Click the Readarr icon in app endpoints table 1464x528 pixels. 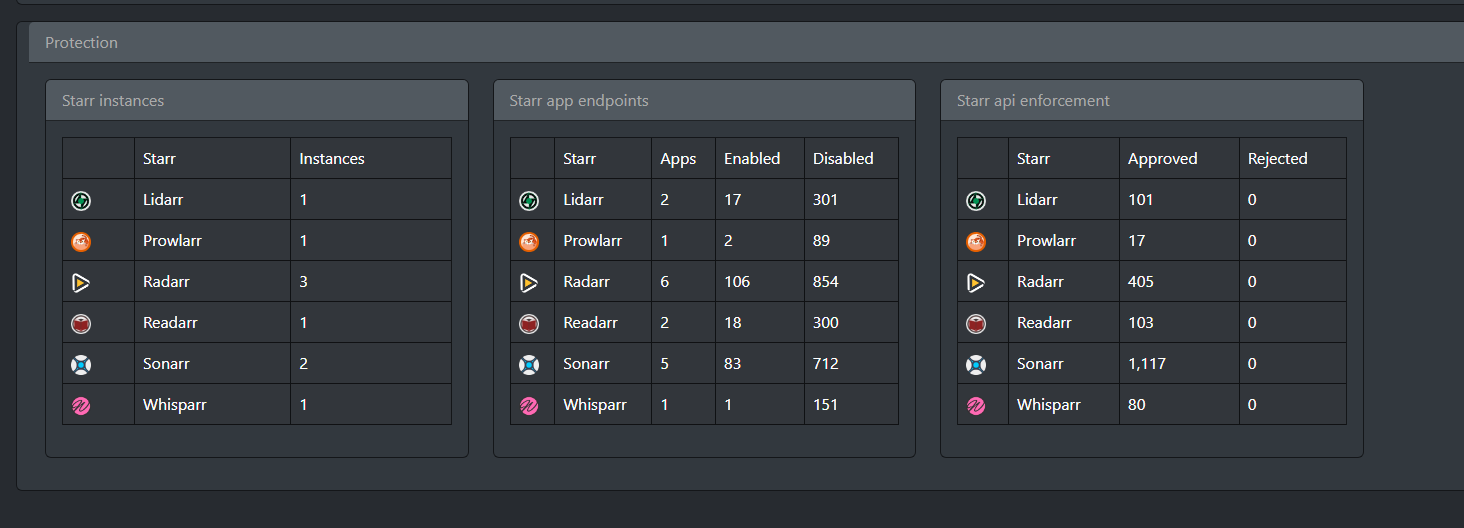[x=529, y=323]
